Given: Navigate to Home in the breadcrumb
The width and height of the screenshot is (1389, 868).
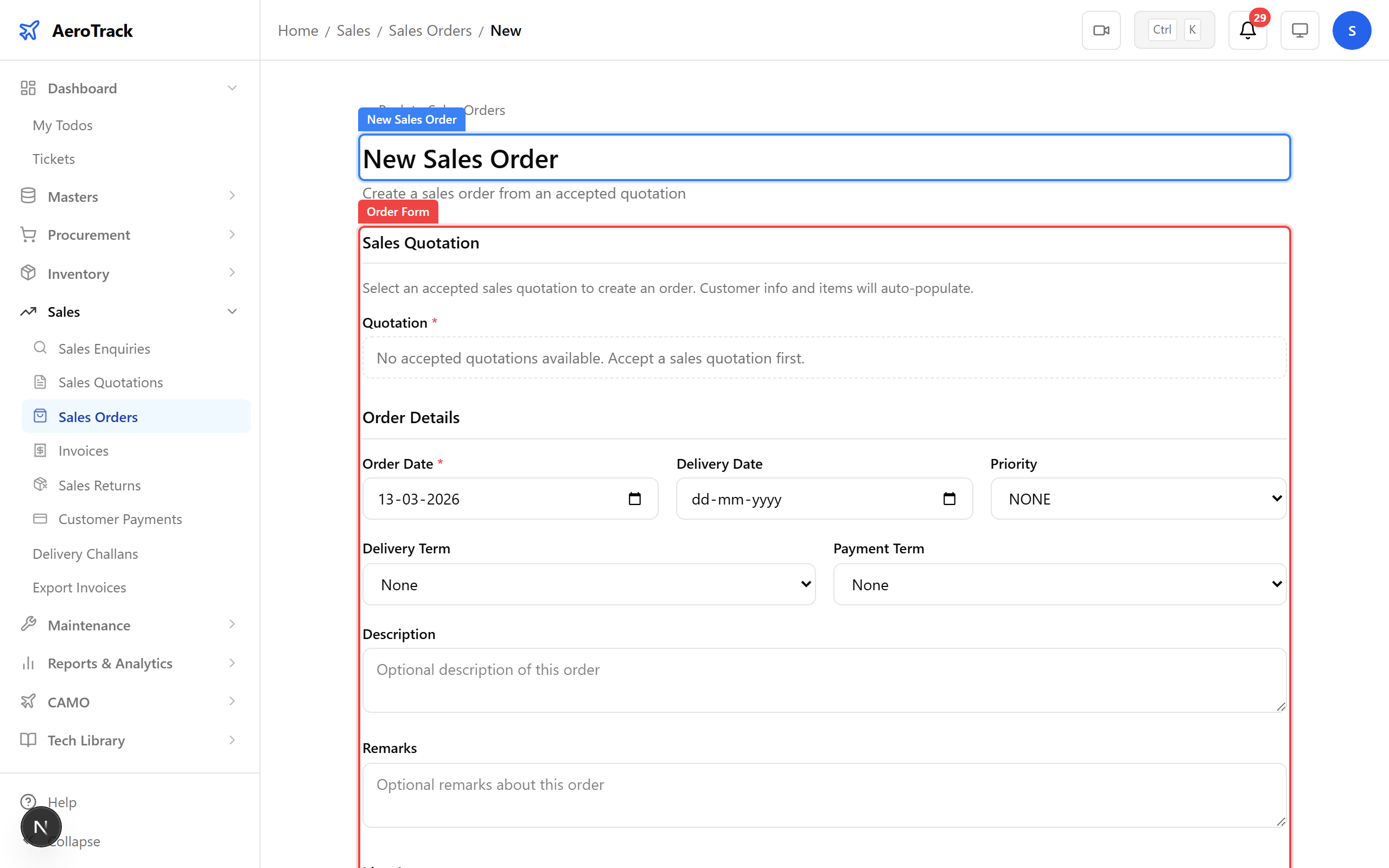Looking at the screenshot, I should click(x=298, y=30).
